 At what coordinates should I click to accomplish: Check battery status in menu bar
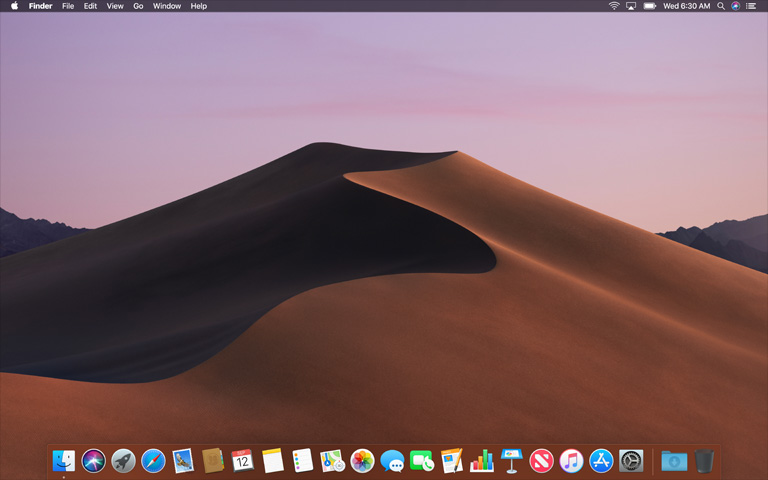[649, 6]
